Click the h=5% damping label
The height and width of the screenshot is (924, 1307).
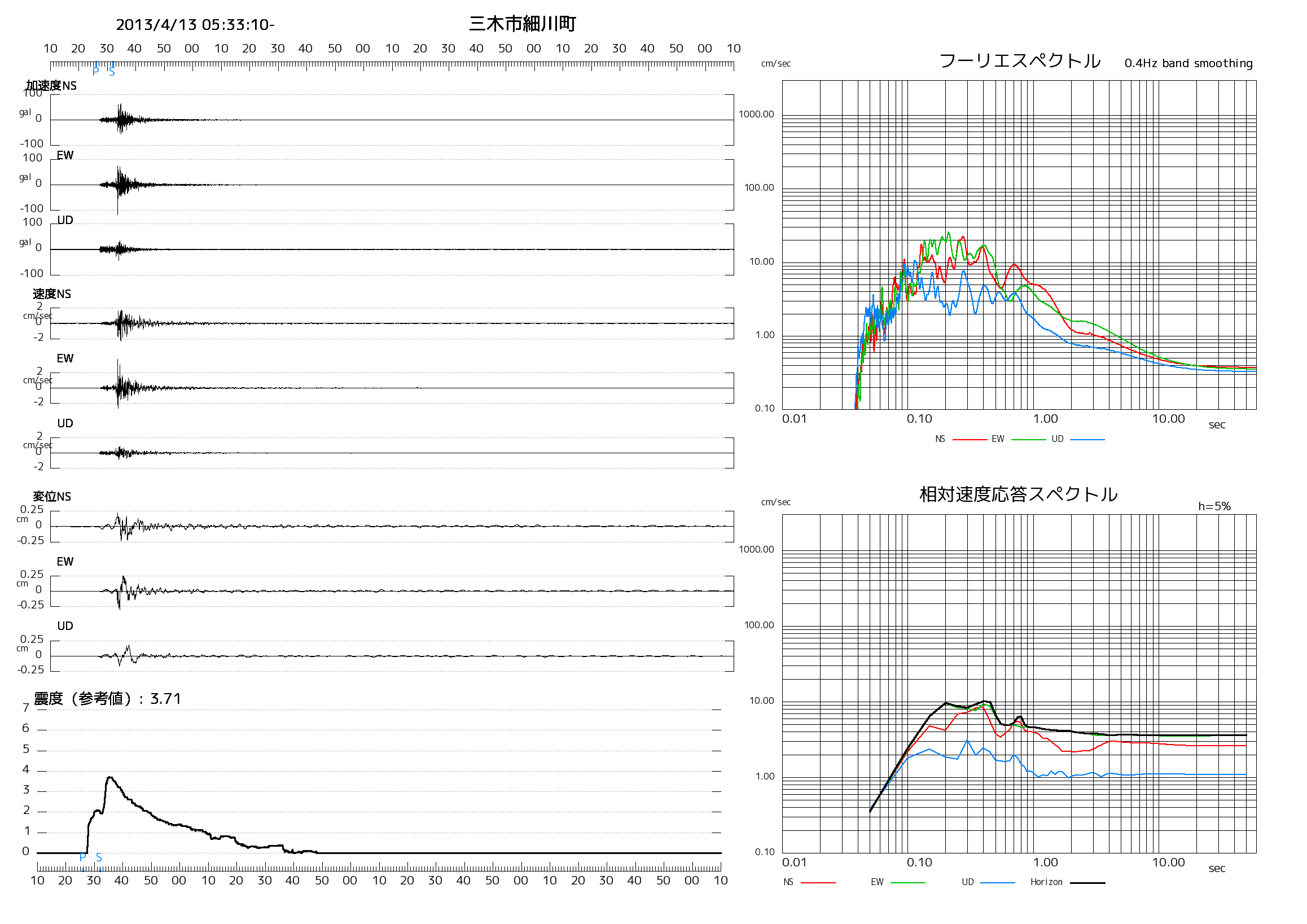tap(1214, 506)
